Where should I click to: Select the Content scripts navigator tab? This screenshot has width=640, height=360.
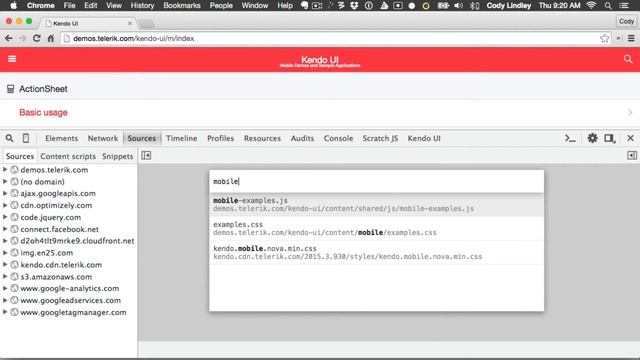point(68,156)
